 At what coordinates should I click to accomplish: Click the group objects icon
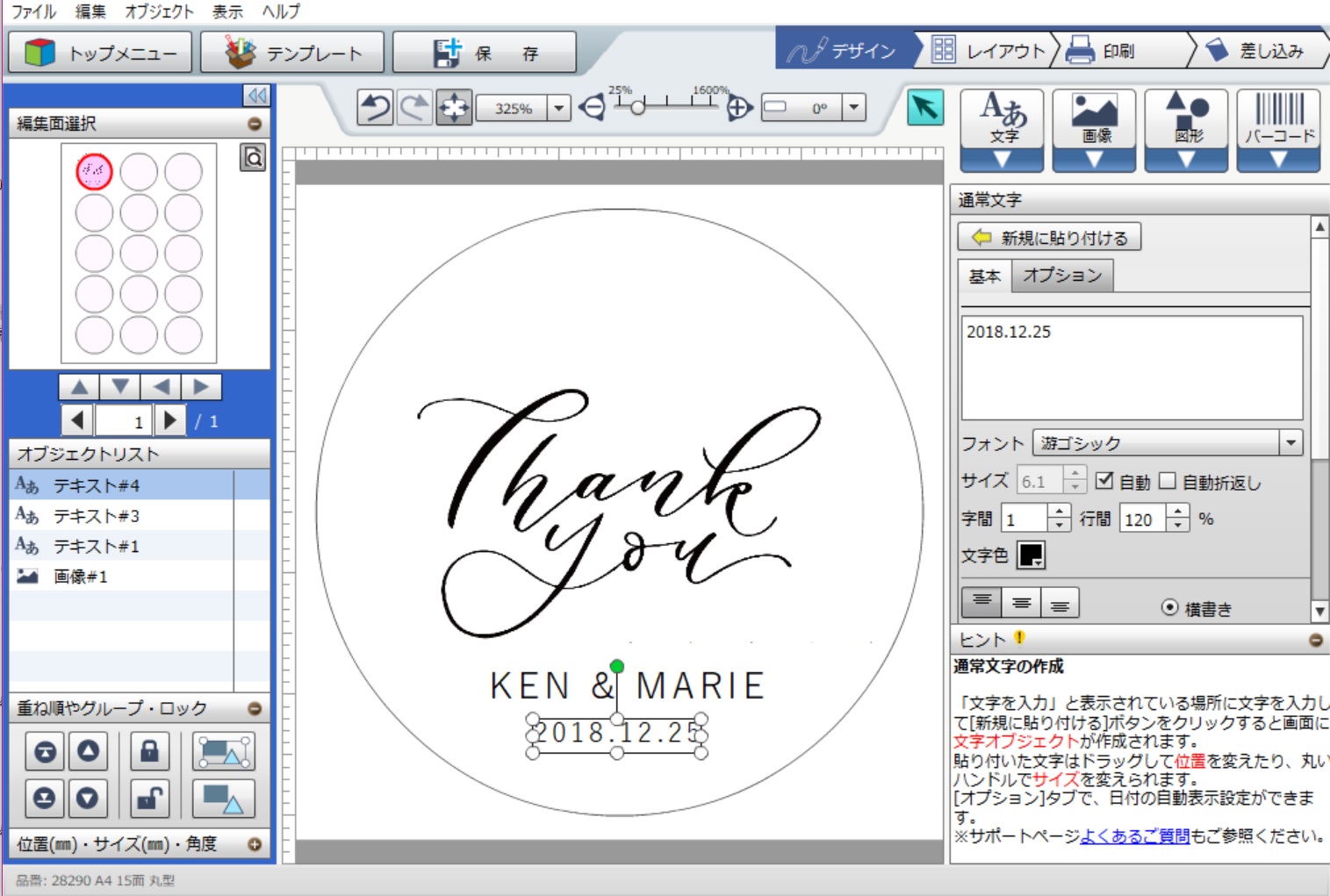(x=224, y=752)
